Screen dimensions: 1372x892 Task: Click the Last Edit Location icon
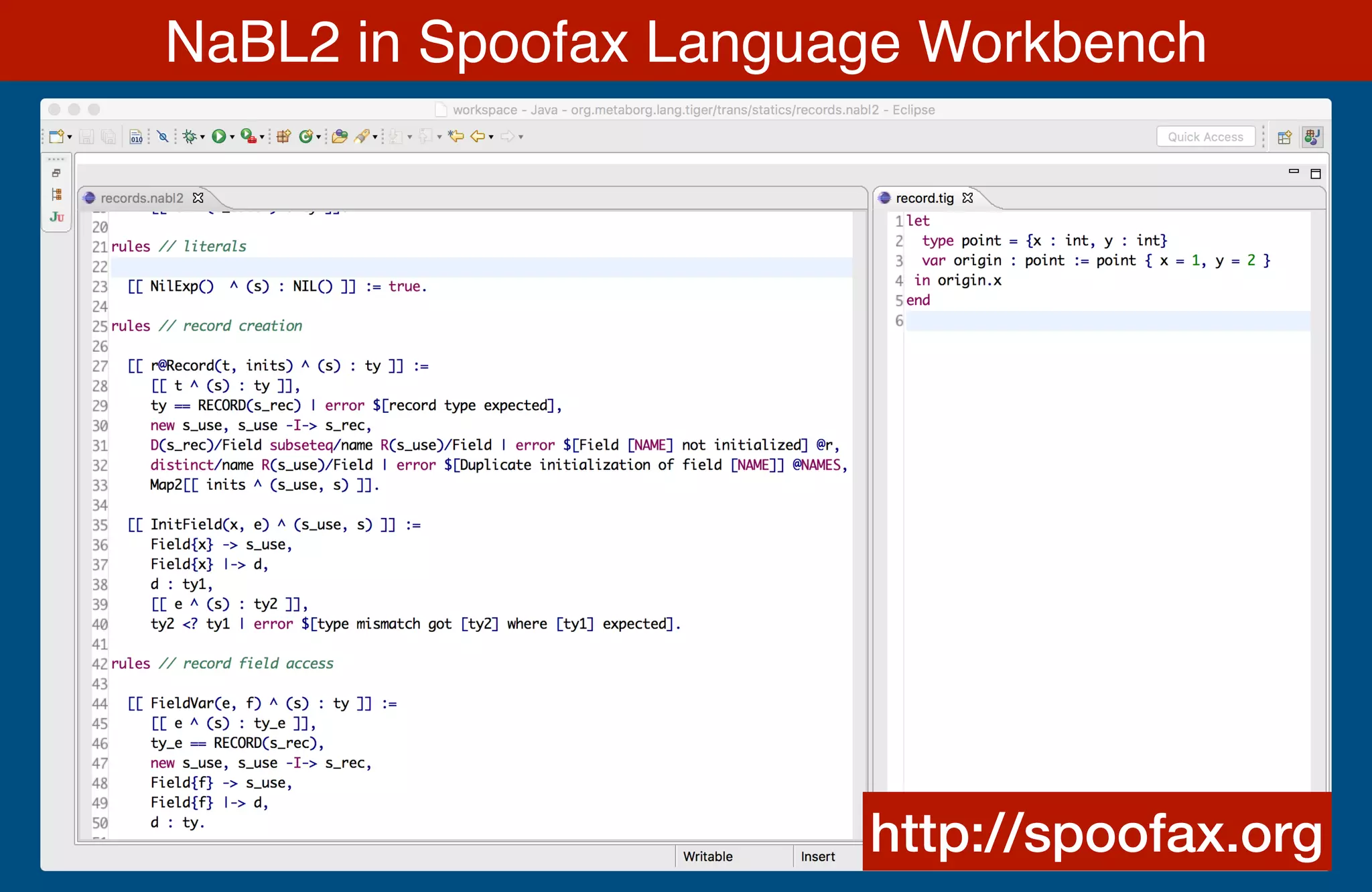(x=456, y=137)
